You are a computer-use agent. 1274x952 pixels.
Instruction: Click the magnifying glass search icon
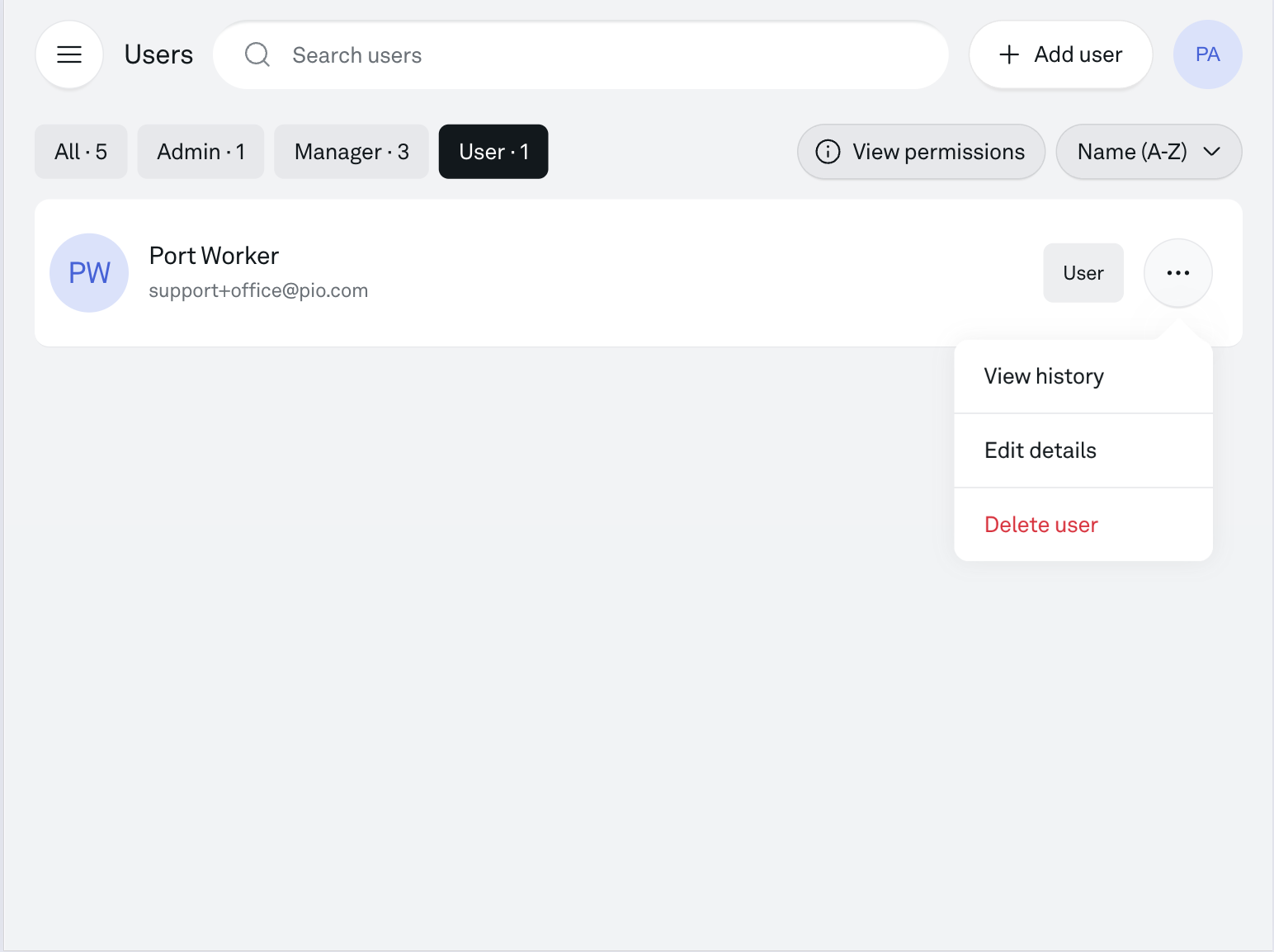click(257, 54)
